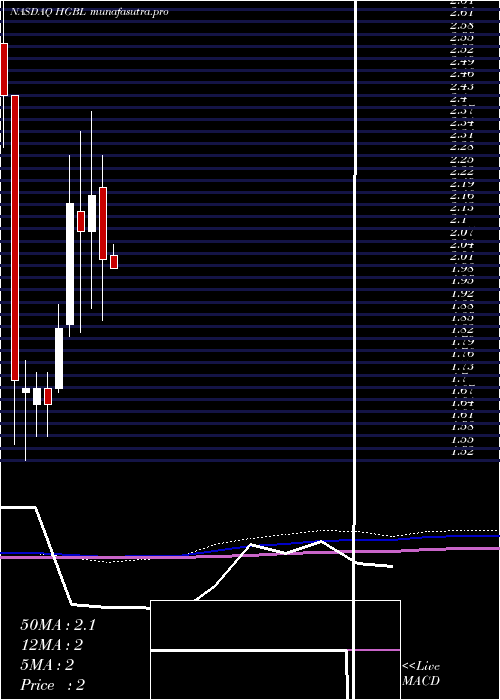Screen dimensions: 500x700
Task: Select the 2.43 price axis label
Action: point(462,86)
